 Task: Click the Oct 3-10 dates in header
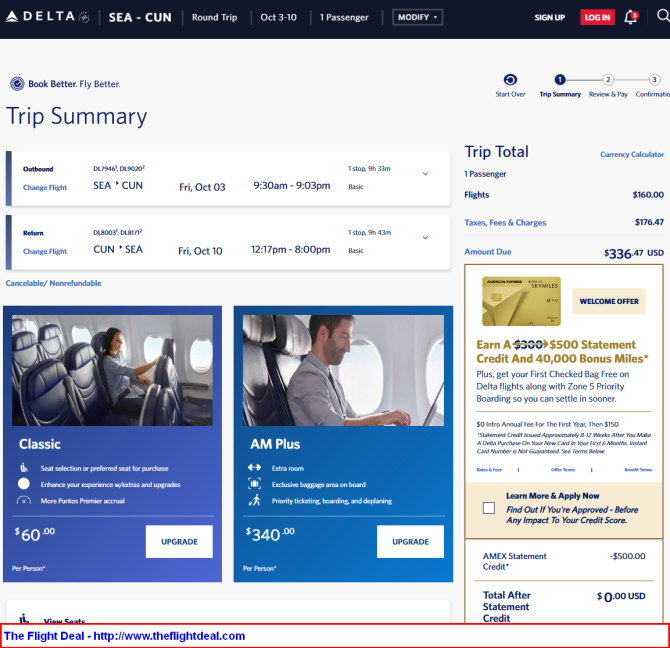click(278, 18)
